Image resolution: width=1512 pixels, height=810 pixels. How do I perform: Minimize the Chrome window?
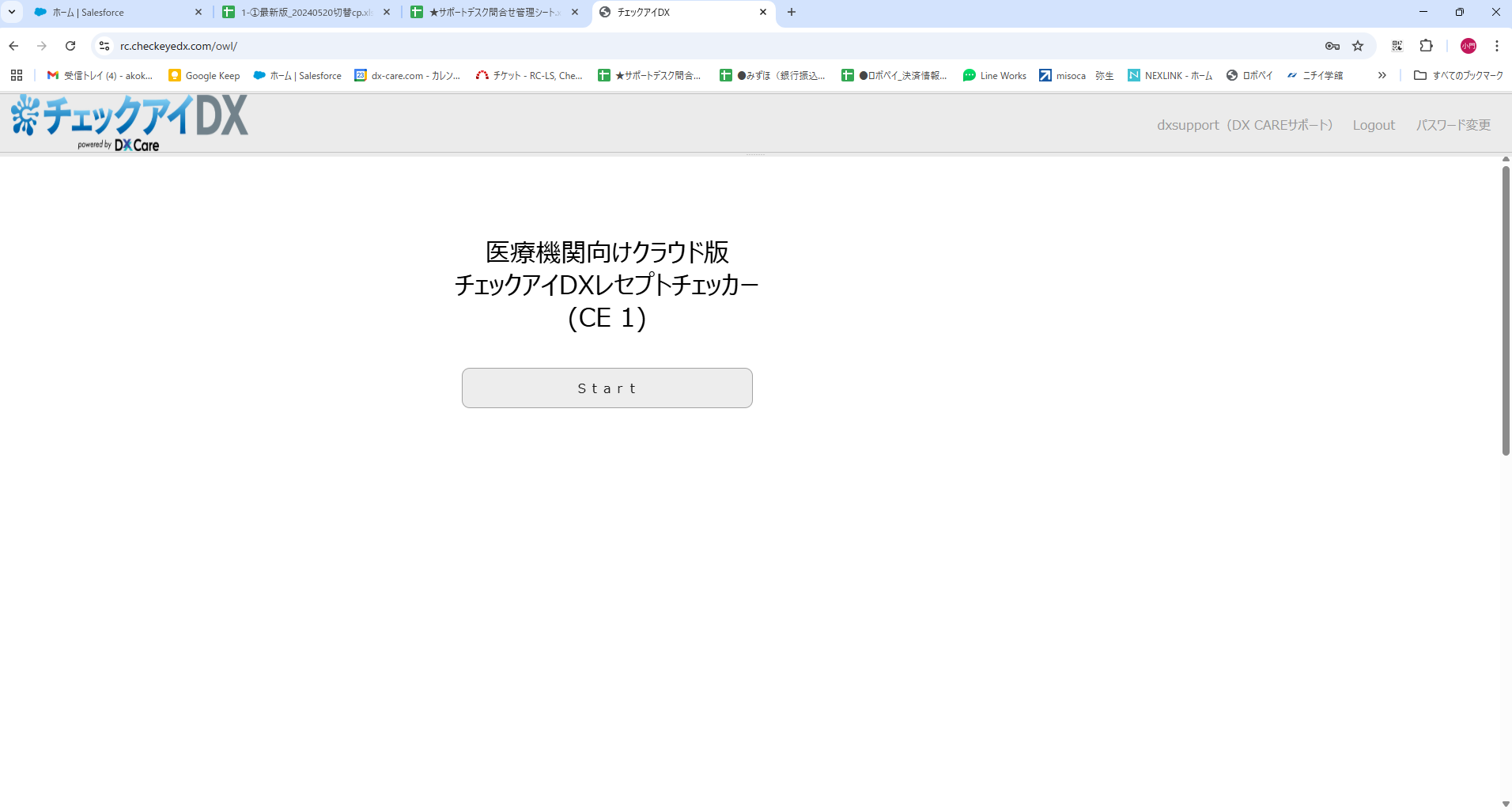(x=1423, y=12)
